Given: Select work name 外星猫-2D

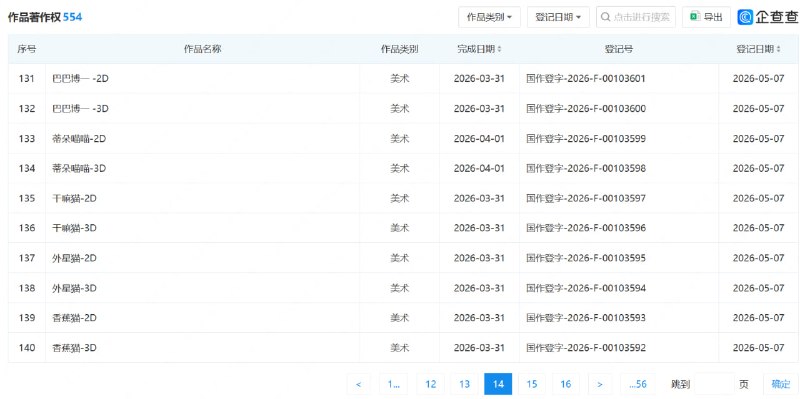Looking at the screenshot, I should pos(74,258).
